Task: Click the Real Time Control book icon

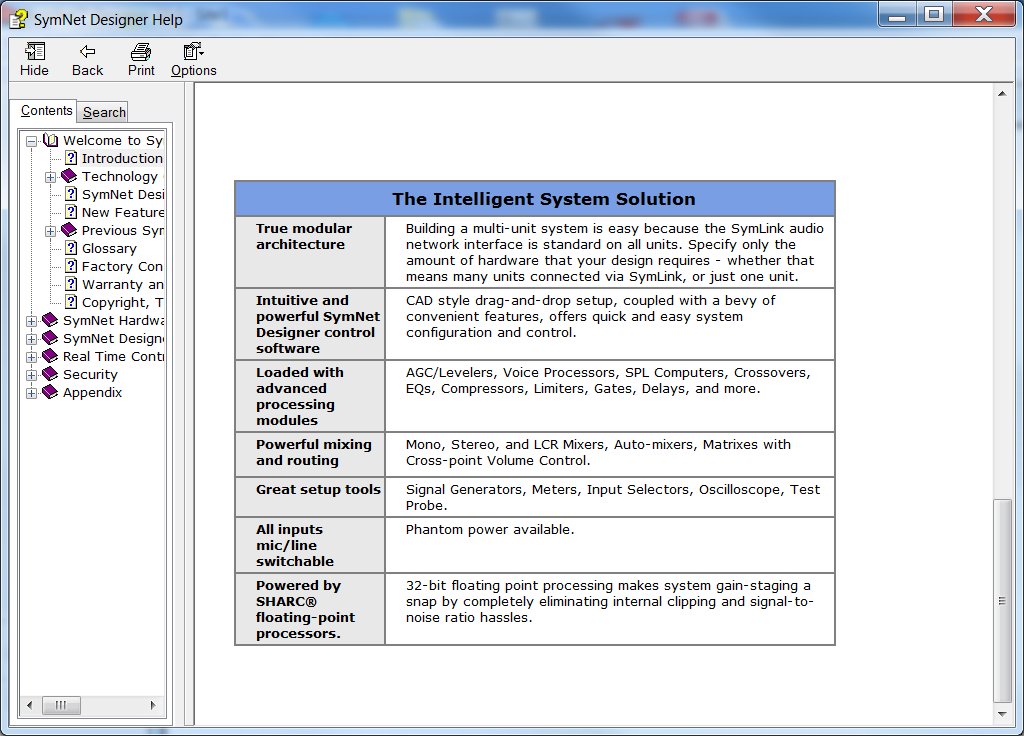Action: click(50, 356)
